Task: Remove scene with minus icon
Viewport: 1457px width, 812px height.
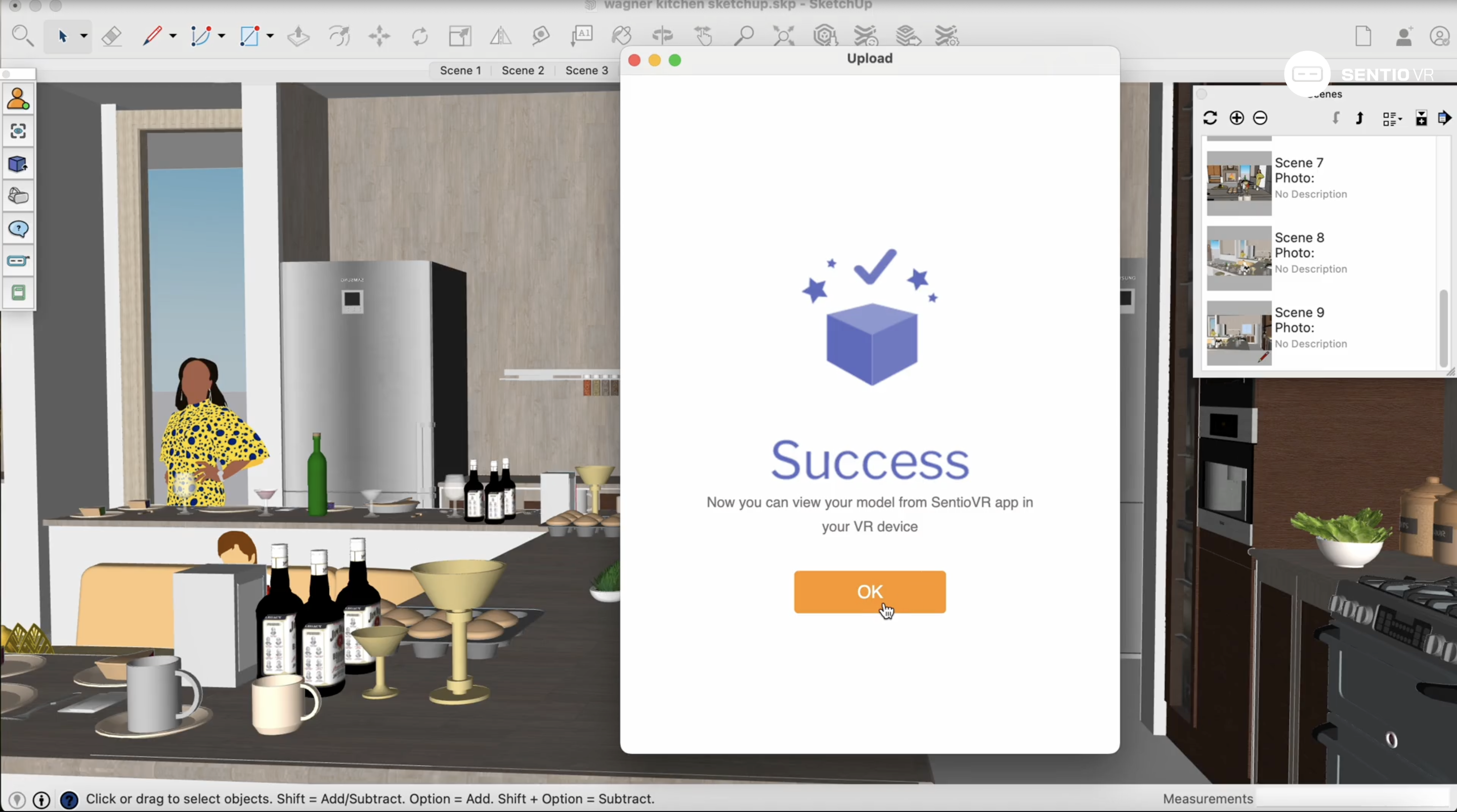Action: (x=1260, y=118)
